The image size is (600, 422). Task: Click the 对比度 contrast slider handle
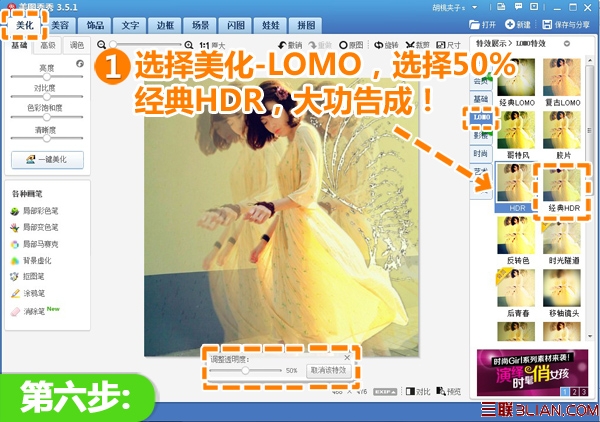click(47, 96)
